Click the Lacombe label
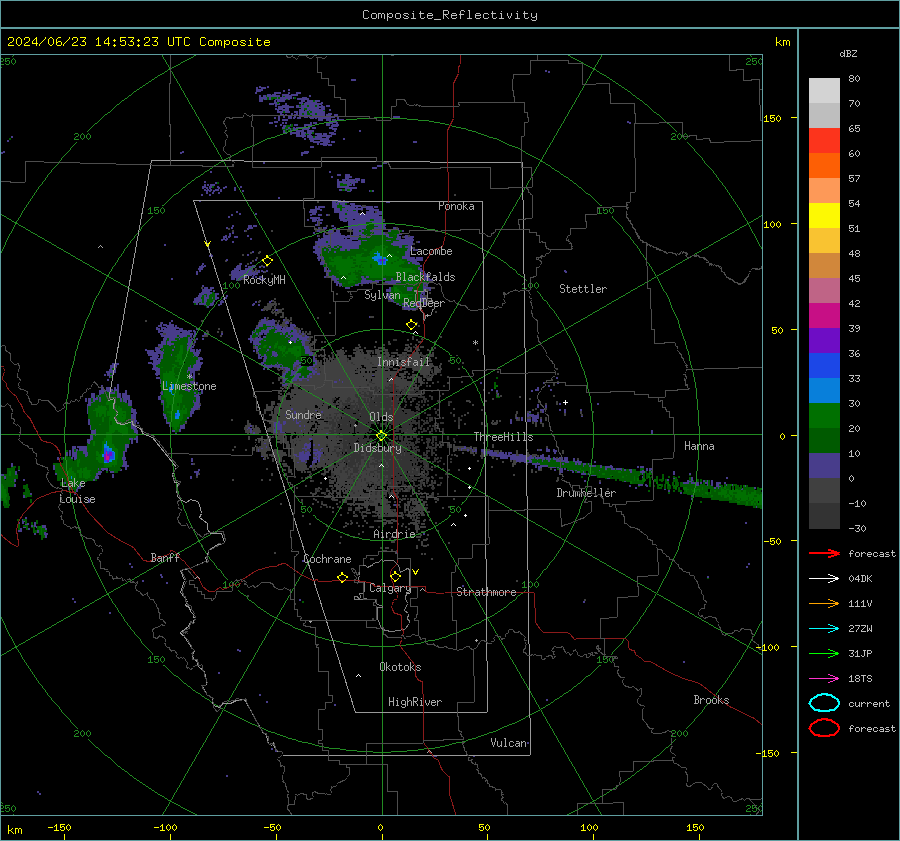This screenshot has height=841, width=900. (x=431, y=251)
